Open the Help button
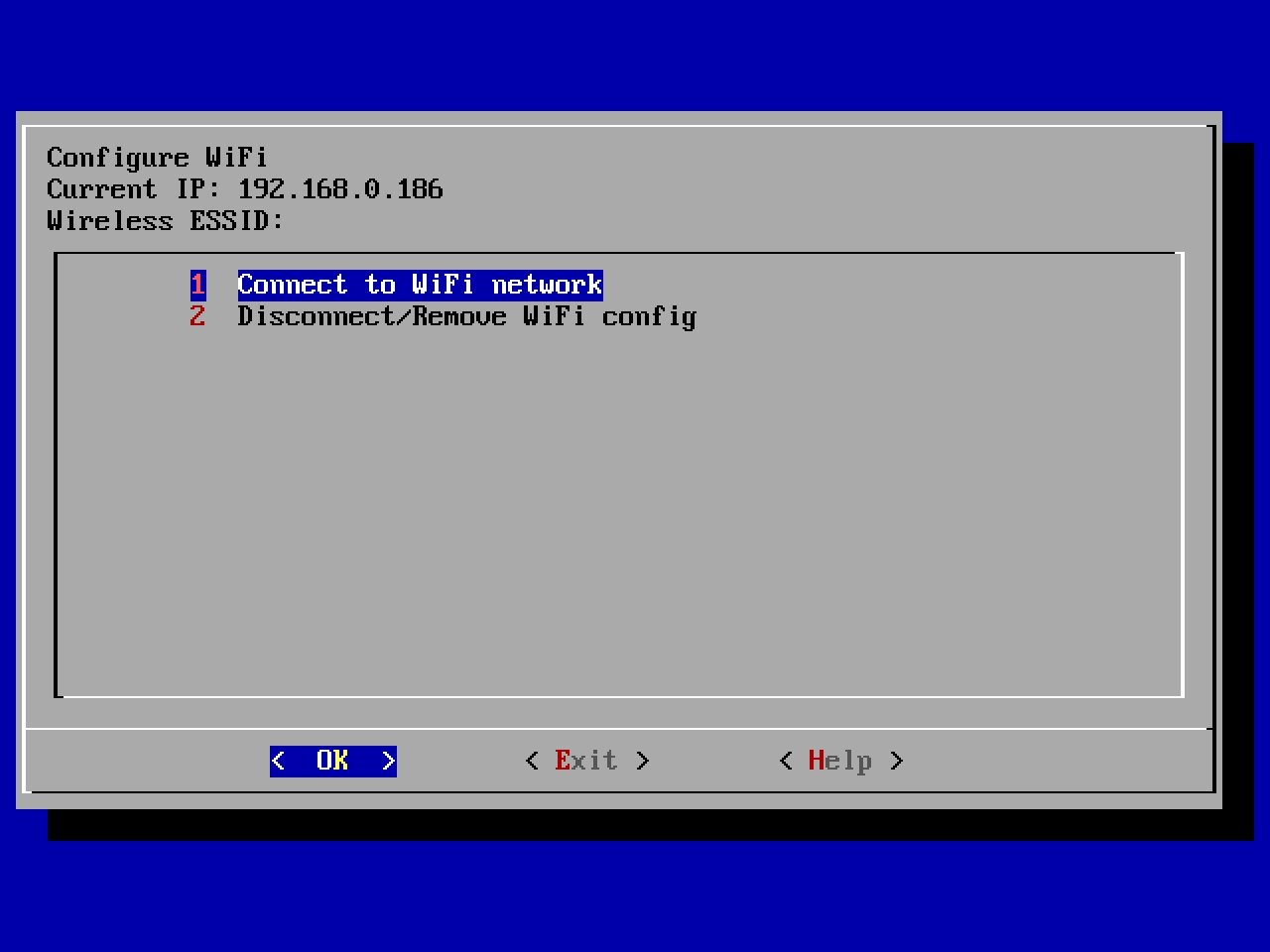The width and height of the screenshot is (1270, 952). [841, 761]
